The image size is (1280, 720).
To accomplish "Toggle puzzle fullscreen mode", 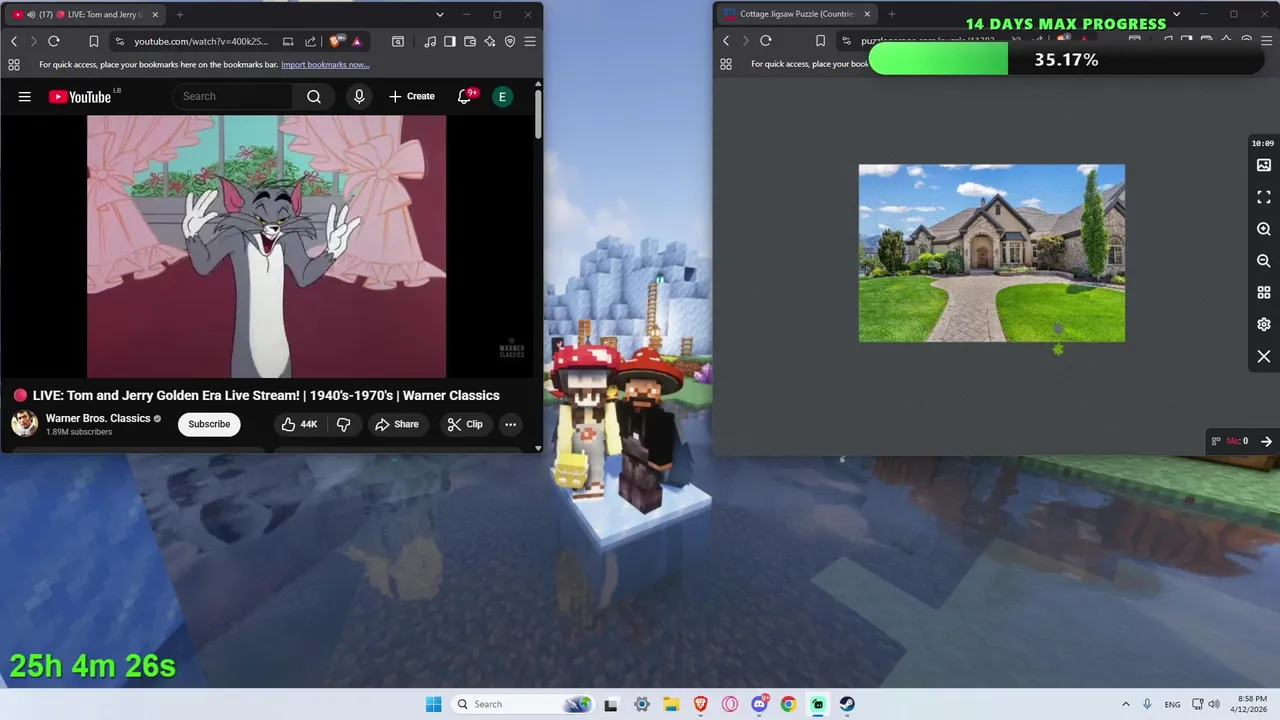I will tap(1264, 197).
